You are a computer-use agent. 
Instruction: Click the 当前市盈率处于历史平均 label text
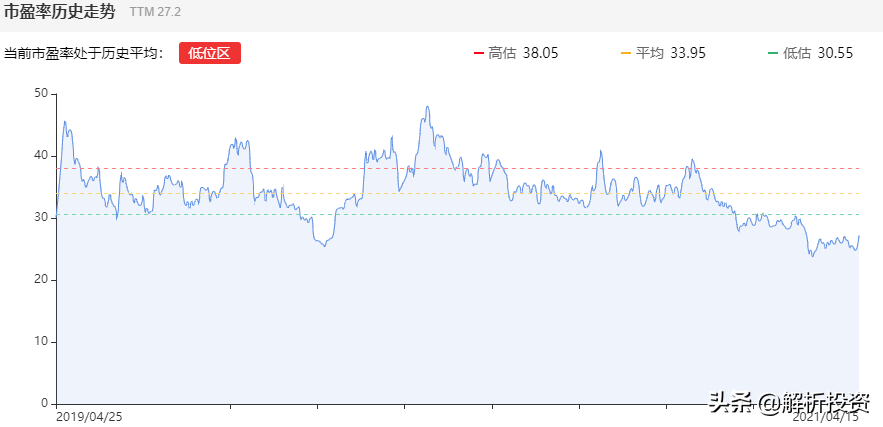[82, 53]
